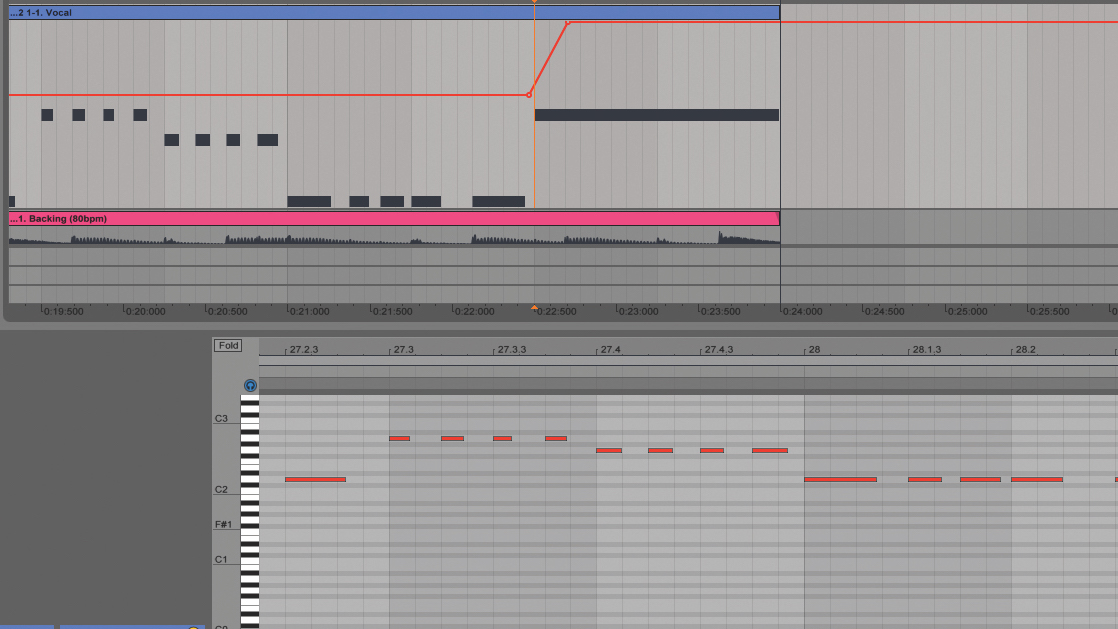Click the automation breakpoint at the ramp's start

click(529, 95)
